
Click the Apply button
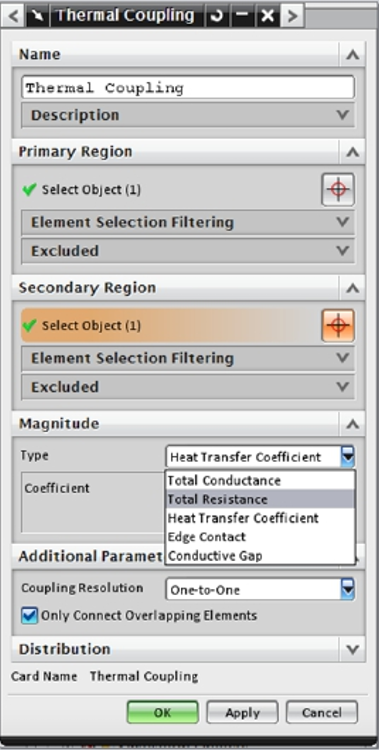(242, 713)
